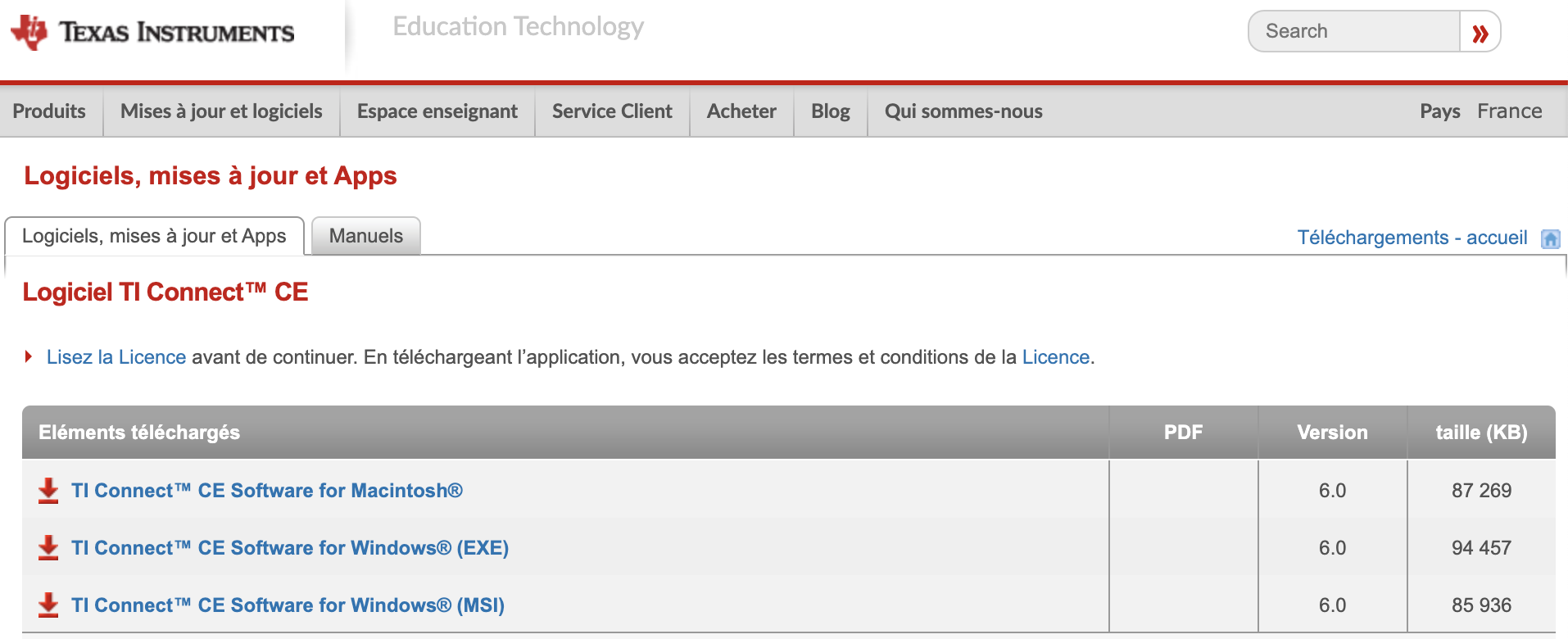Click the Logiciel TI Connect CE heading

pyautogui.click(x=165, y=292)
